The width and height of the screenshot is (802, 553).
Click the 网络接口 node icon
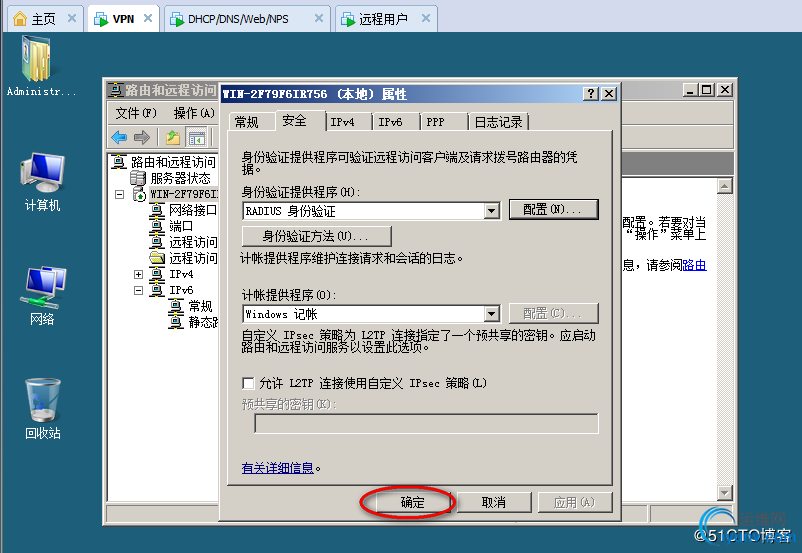157,210
